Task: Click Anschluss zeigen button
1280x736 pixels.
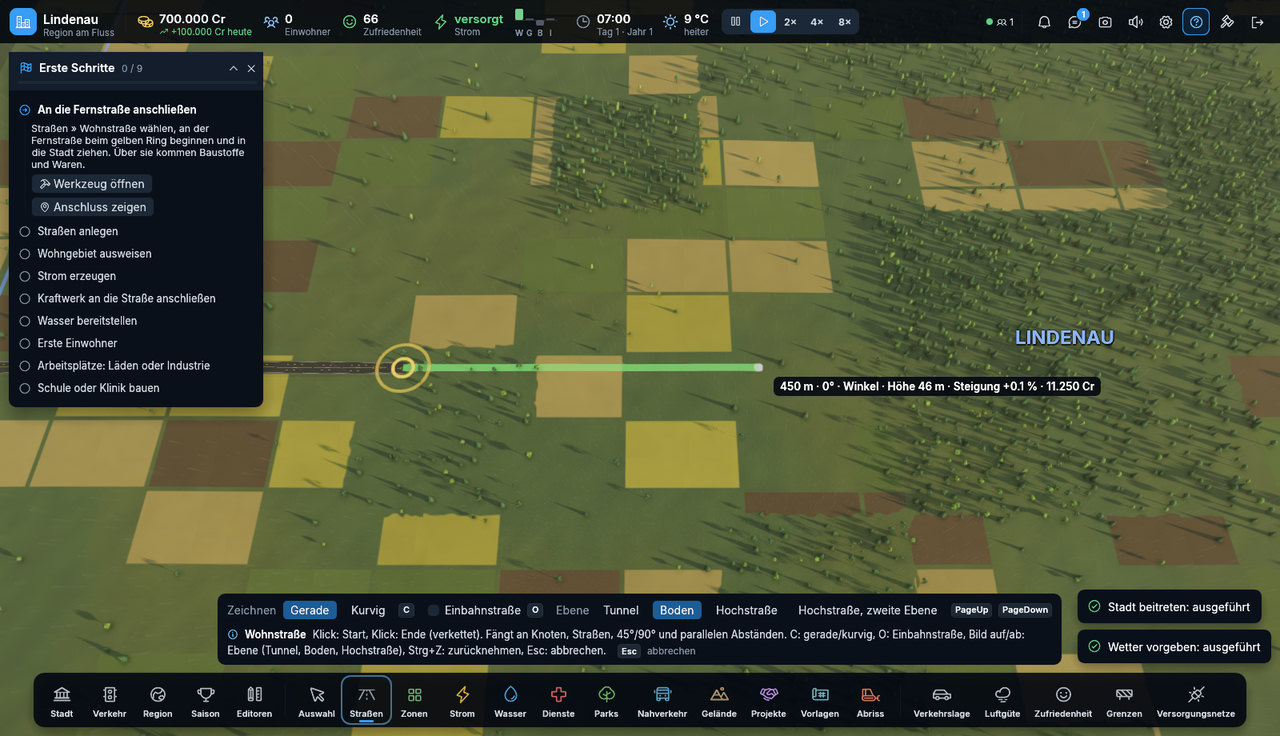Action: coord(93,207)
